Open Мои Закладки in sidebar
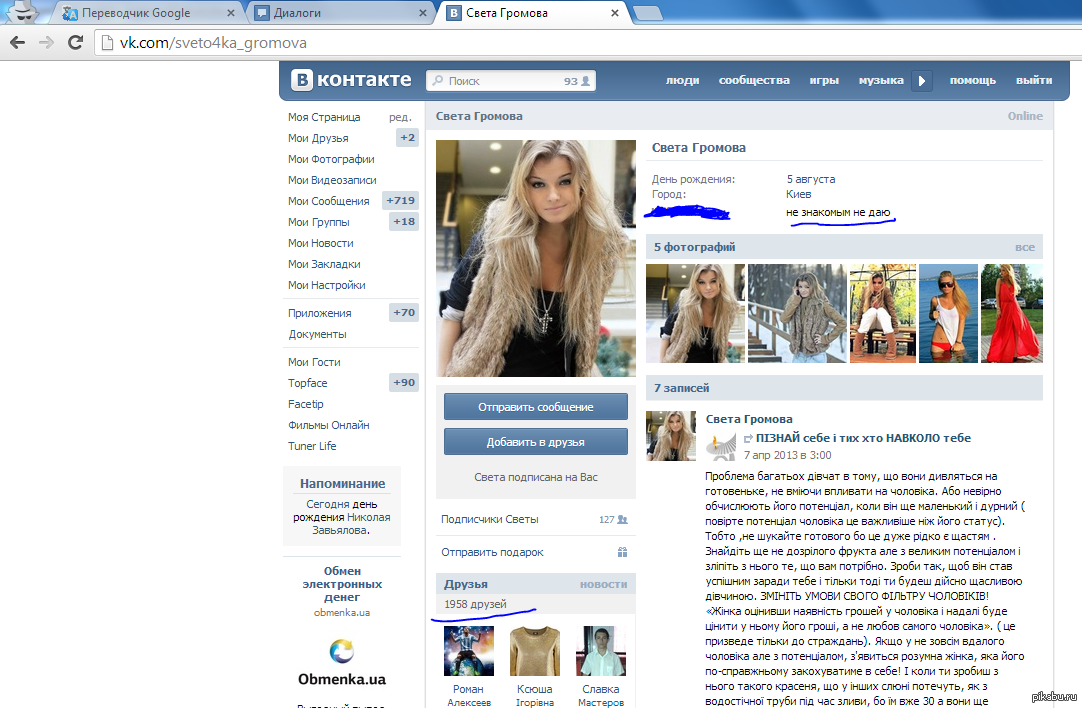1082x708 pixels. point(324,264)
